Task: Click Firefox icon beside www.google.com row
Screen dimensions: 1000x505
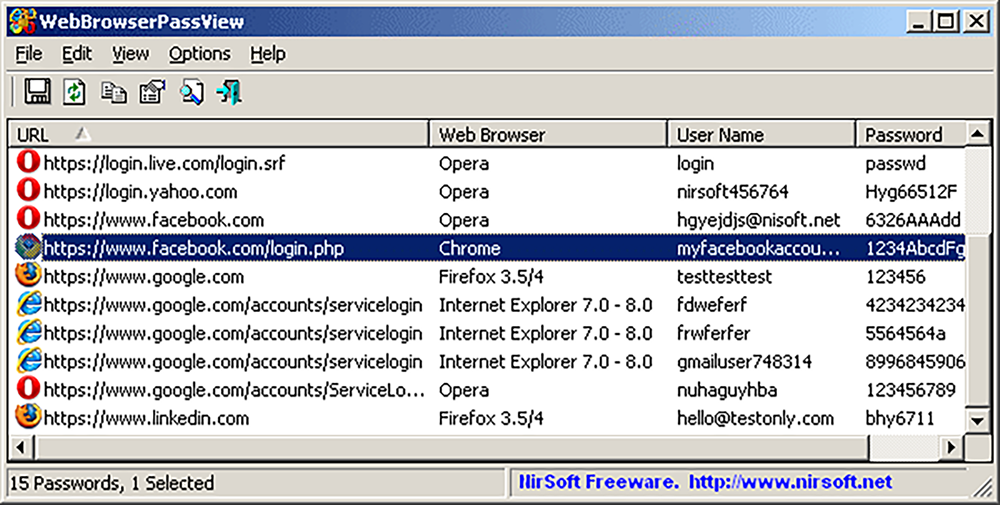Action: (x=28, y=275)
